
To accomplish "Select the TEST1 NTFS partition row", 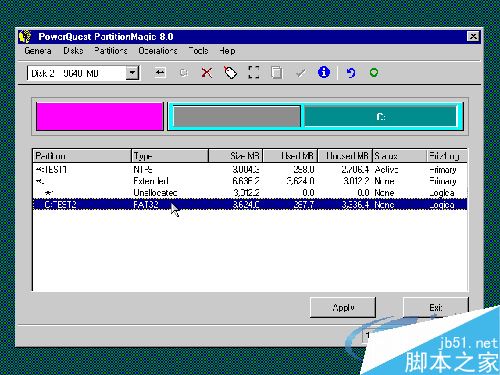I will point(250,169).
